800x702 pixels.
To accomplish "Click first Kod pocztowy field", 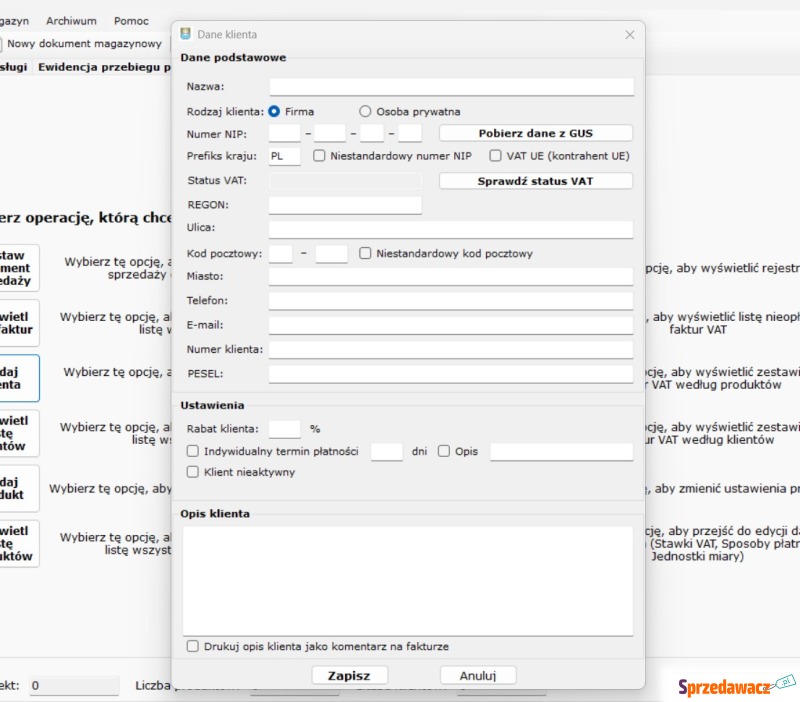I will pyautogui.click(x=281, y=254).
